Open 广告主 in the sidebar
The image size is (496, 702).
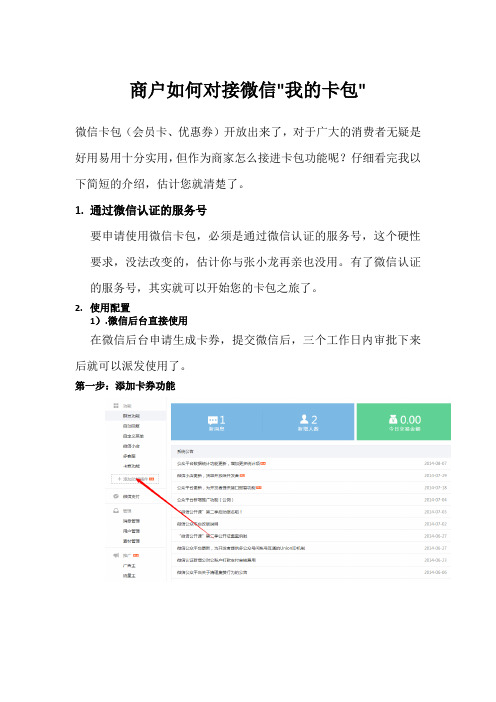click(x=129, y=566)
